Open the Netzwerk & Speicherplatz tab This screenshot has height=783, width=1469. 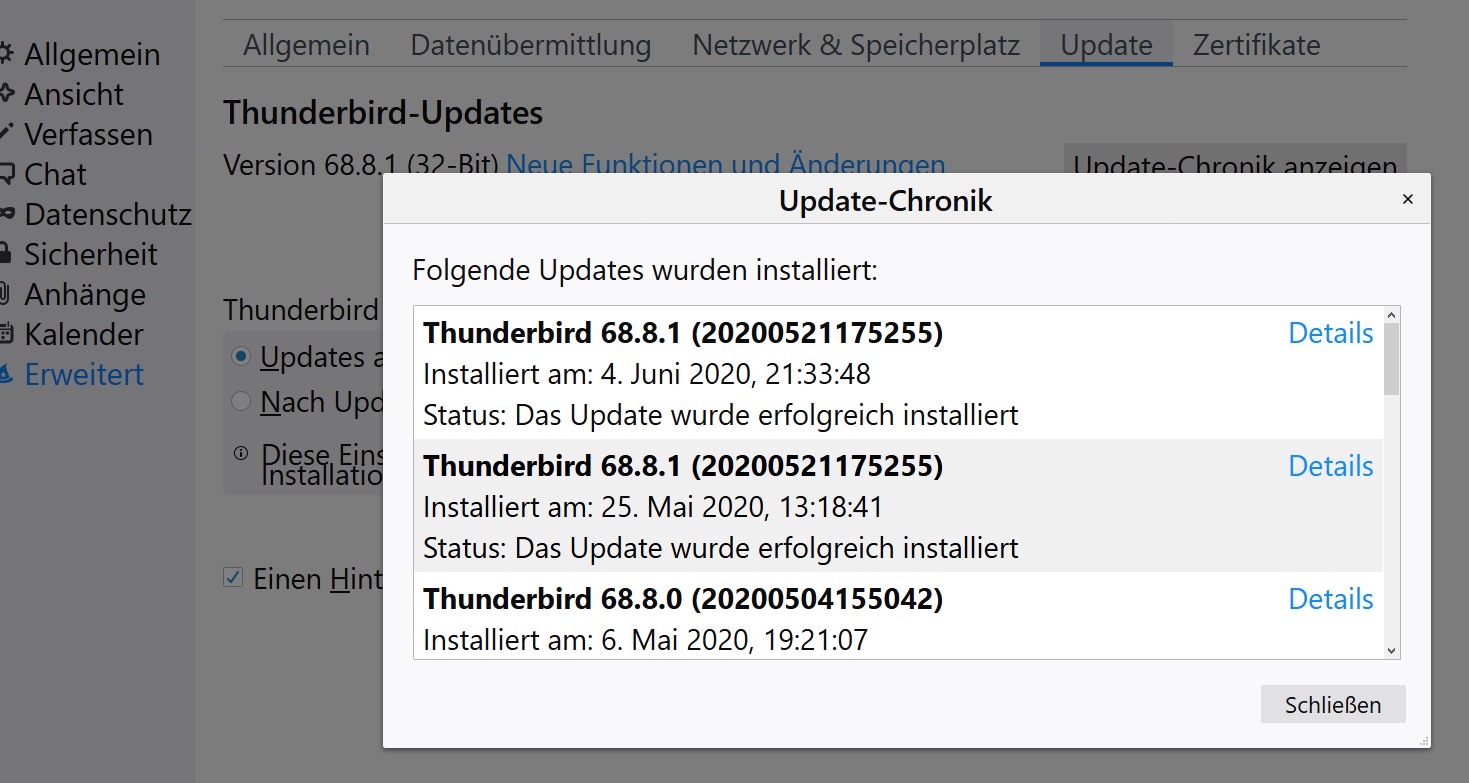[x=856, y=45]
